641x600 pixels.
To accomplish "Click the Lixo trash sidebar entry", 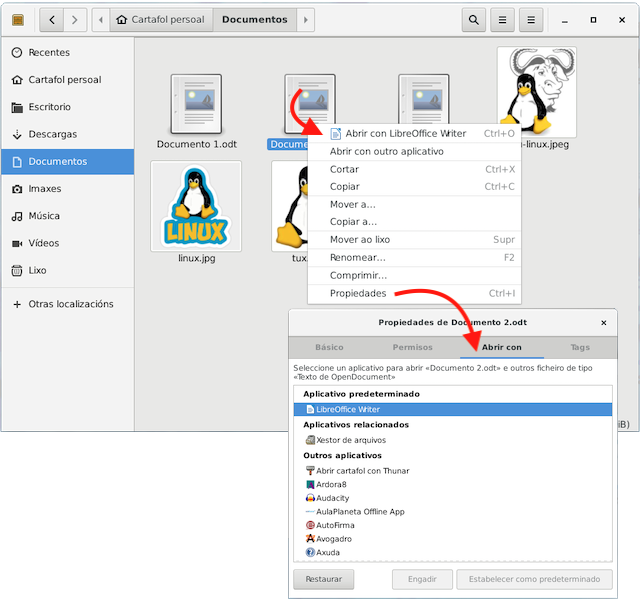I will coord(37,270).
